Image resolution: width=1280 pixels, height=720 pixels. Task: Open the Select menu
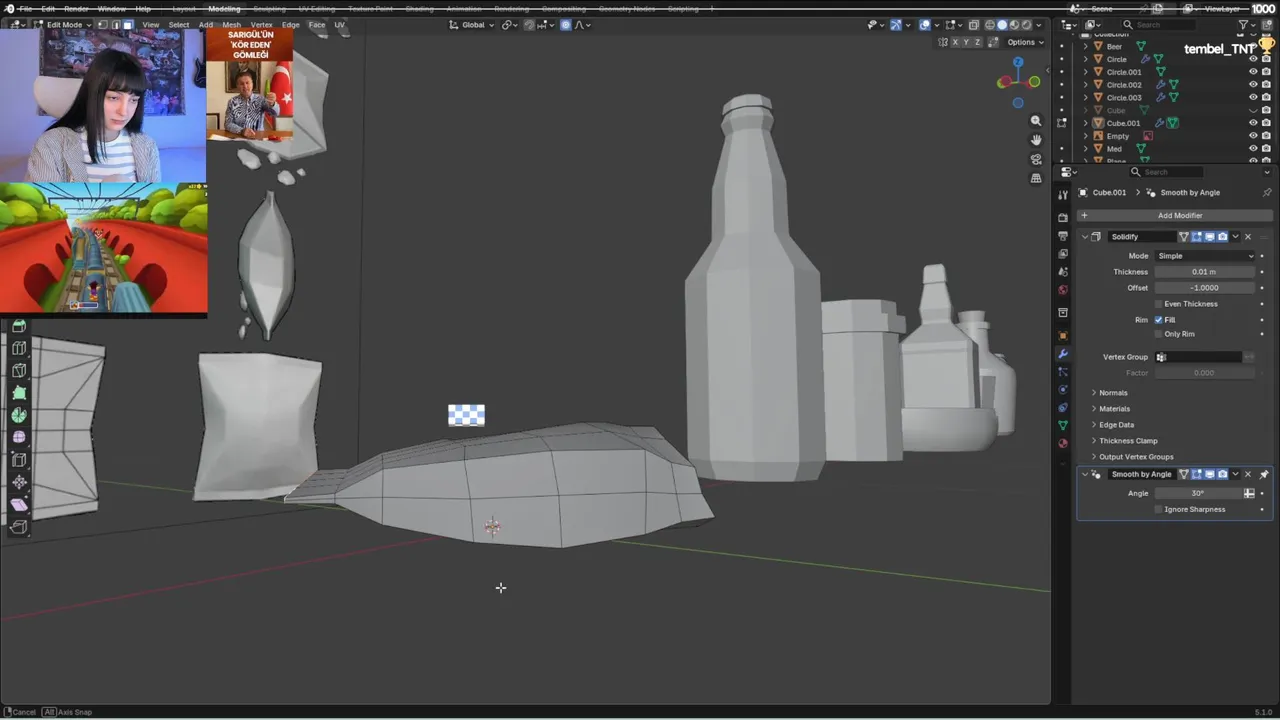pyautogui.click(x=179, y=25)
